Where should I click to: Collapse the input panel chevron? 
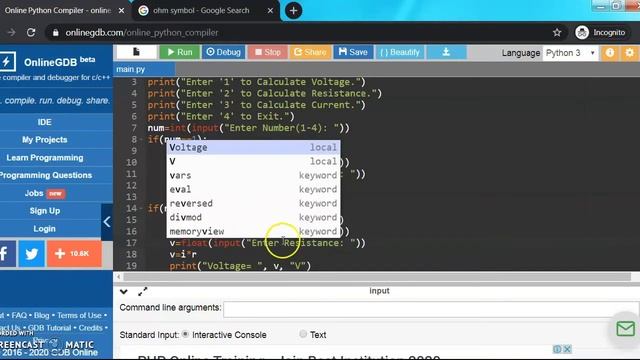[x=124, y=291]
